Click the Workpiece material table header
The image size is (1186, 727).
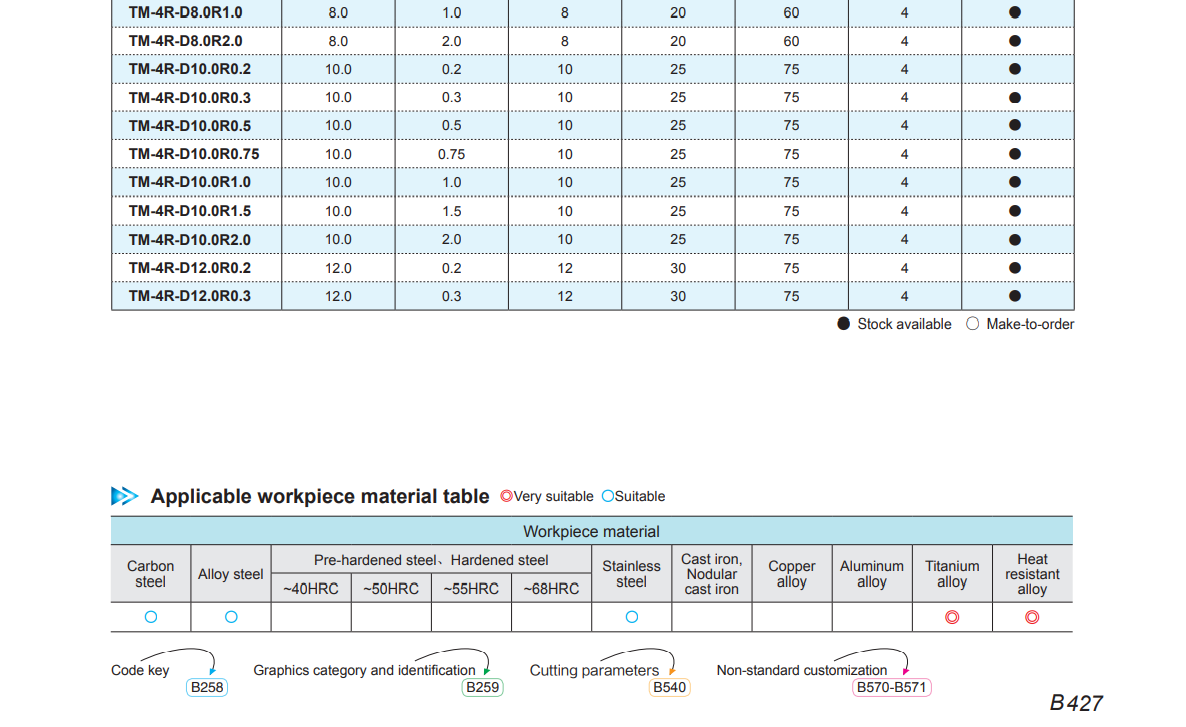tap(591, 531)
